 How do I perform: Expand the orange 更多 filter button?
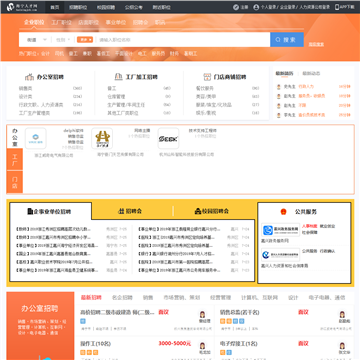pos(85,40)
